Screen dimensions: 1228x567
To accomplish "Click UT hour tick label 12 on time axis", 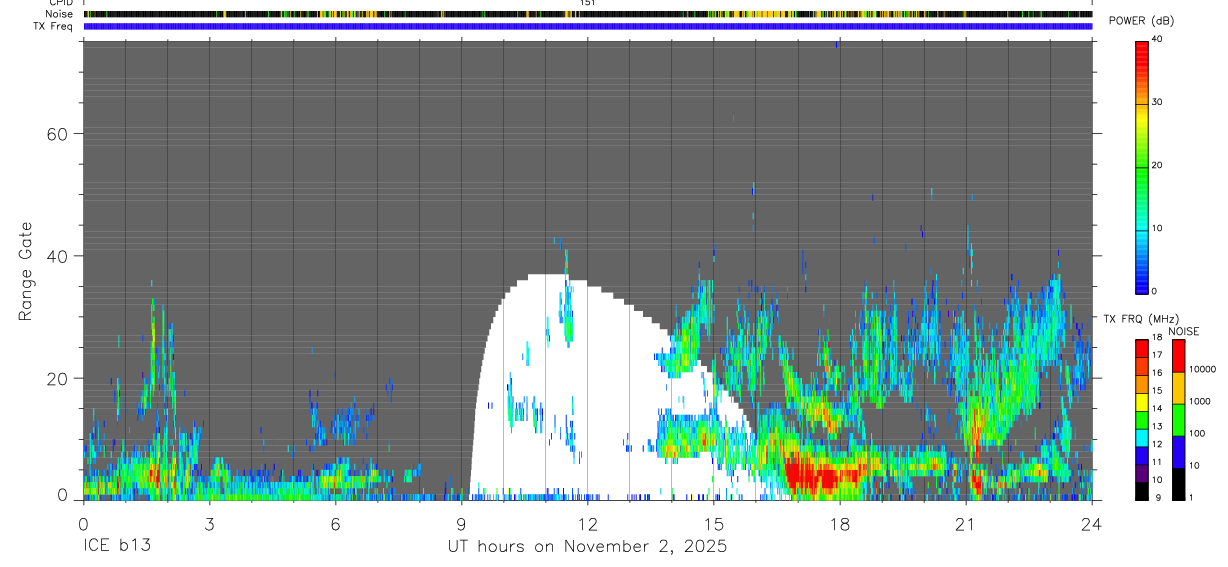I will tap(587, 523).
